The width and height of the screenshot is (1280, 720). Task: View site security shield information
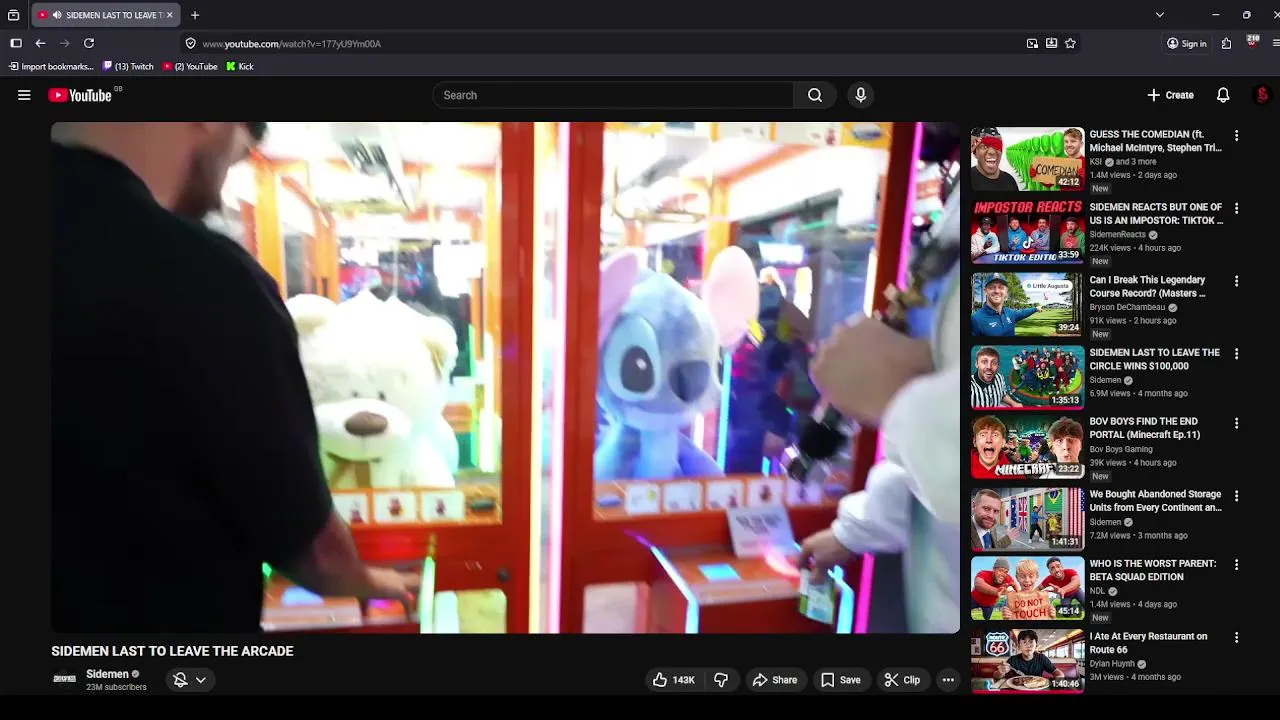[x=190, y=43]
